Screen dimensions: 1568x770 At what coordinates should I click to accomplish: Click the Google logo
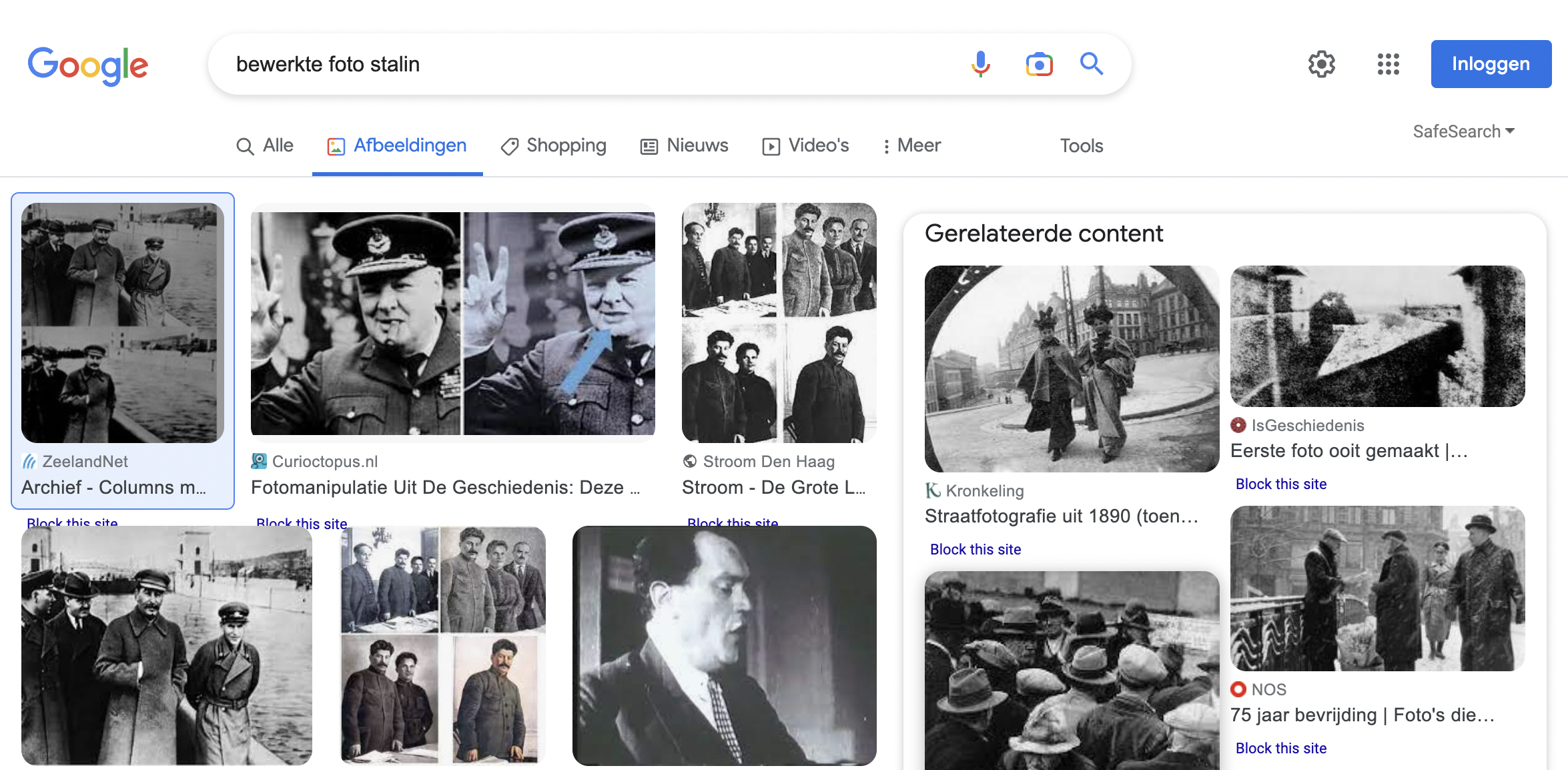[x=87, y=65]
